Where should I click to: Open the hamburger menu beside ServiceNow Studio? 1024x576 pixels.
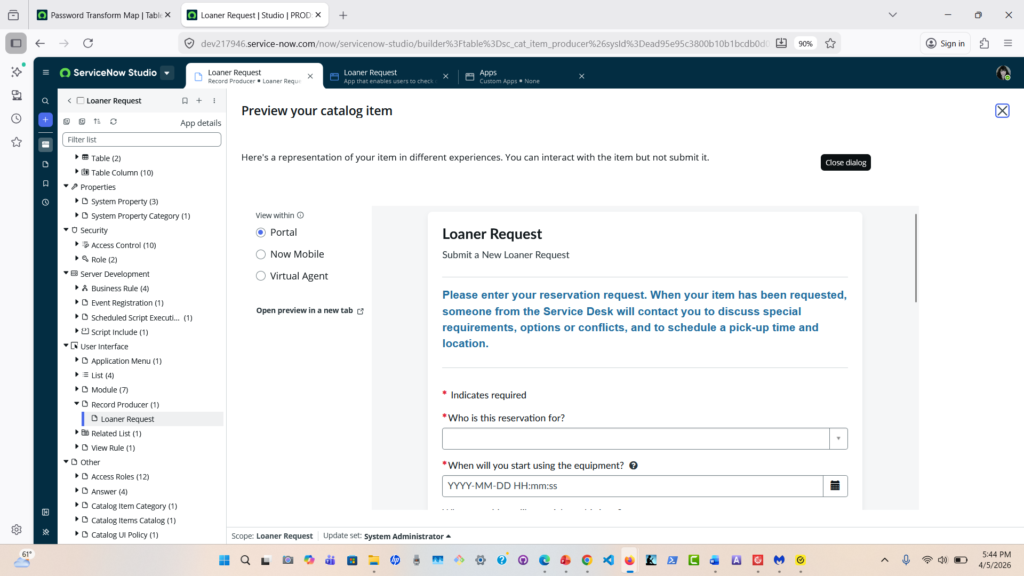[45, 73]
